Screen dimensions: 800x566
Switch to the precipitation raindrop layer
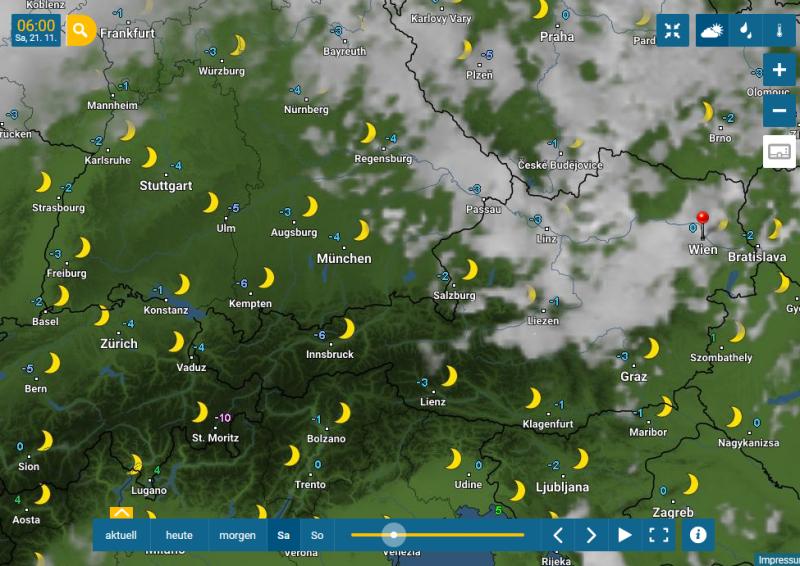(x=745, y=31)
